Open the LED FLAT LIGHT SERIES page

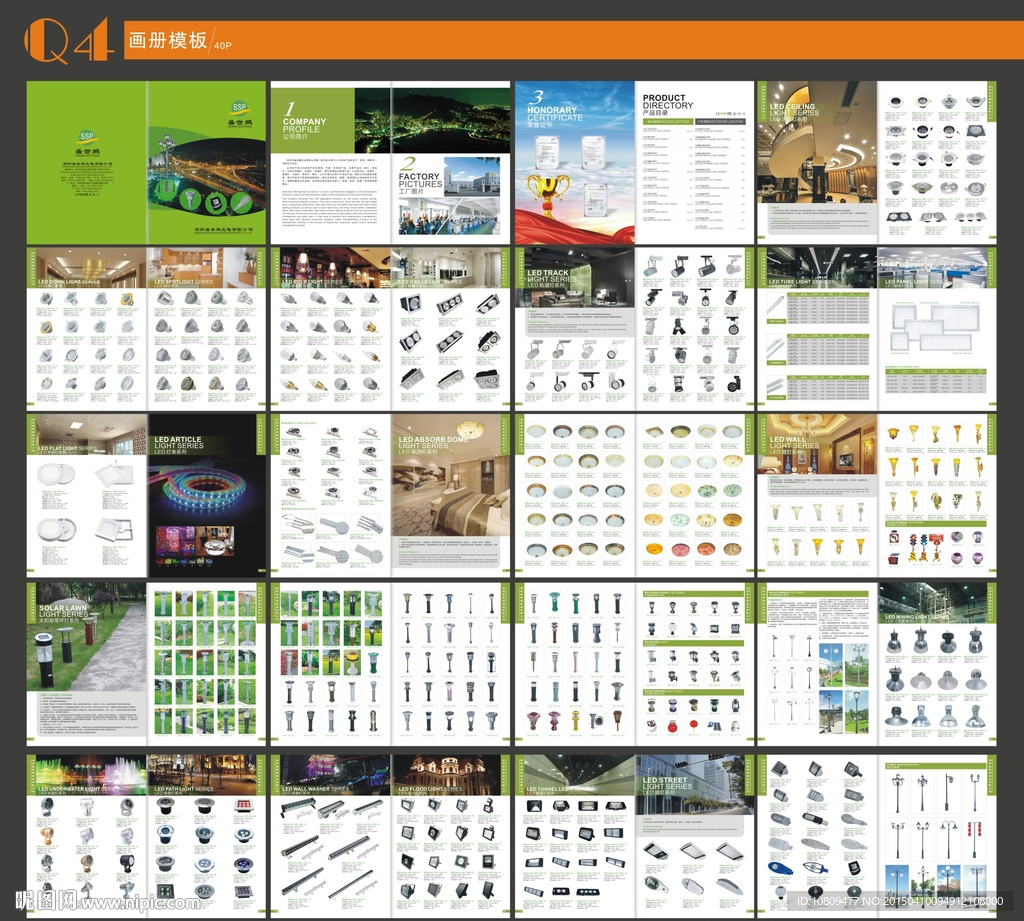(86, 495)
